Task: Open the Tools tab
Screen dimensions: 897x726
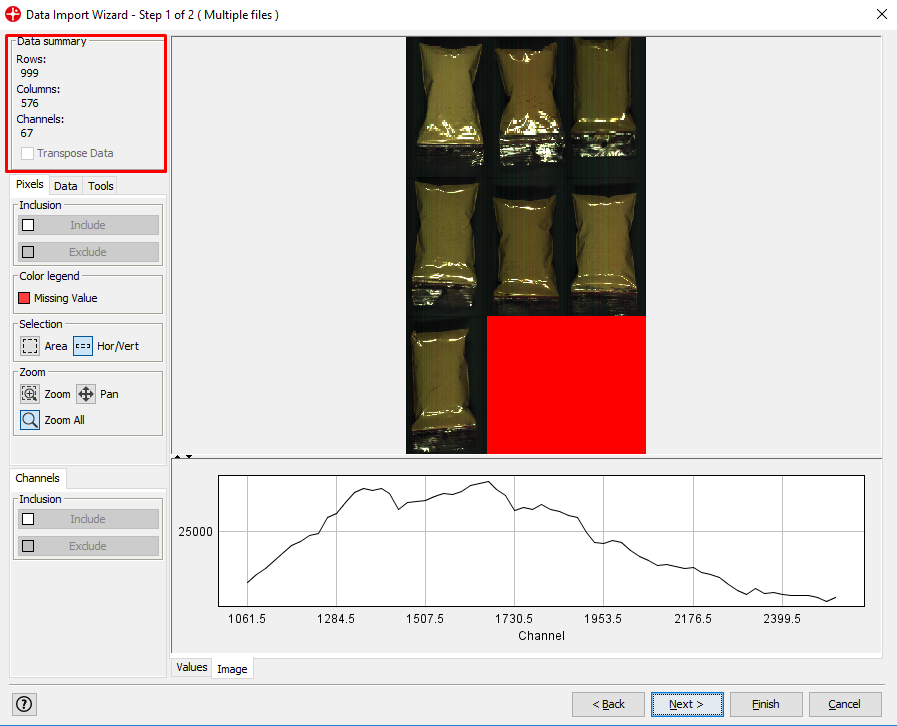Action: click(101, 186)
